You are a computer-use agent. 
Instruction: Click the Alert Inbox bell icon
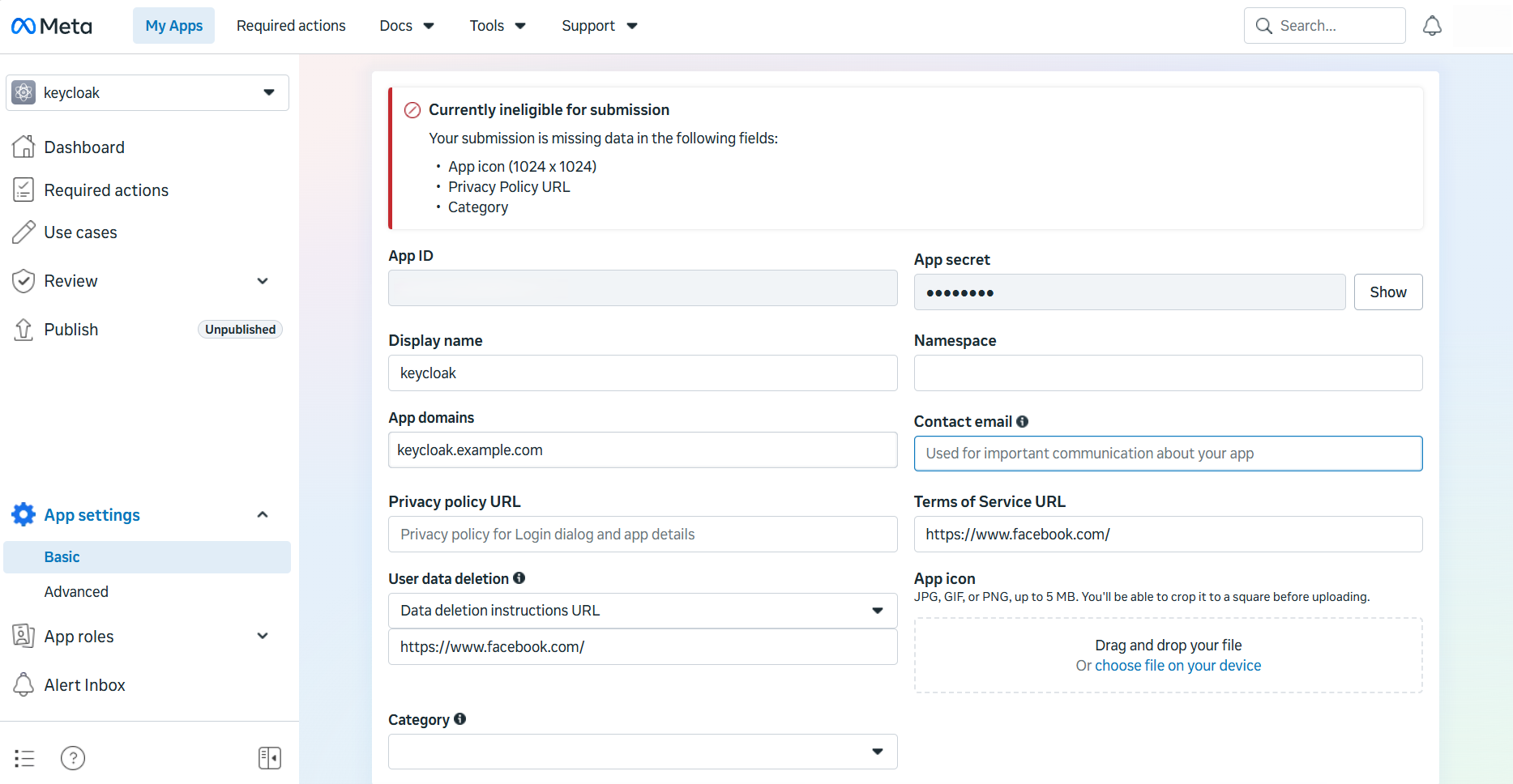coord(24,684)
